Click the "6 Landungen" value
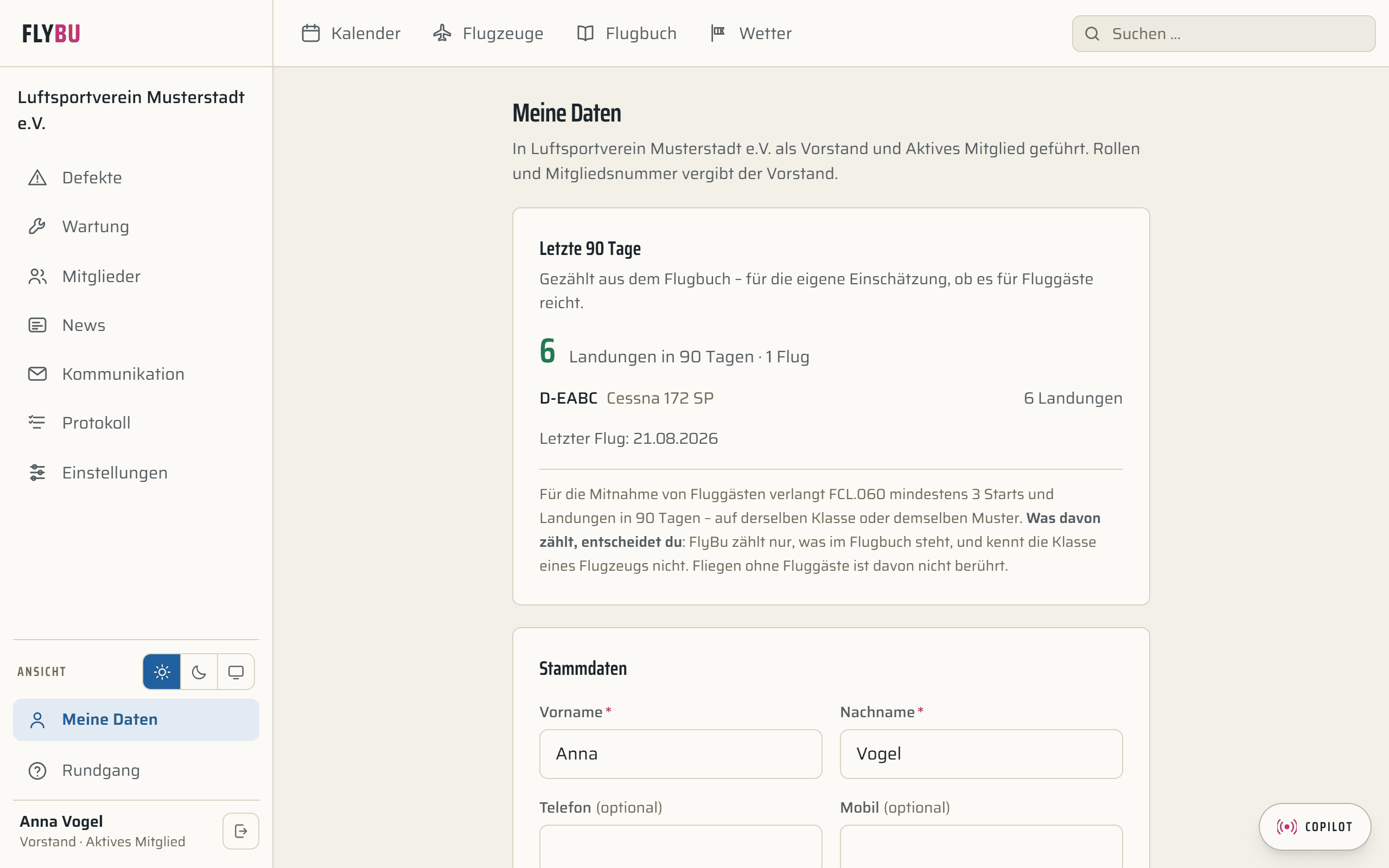This screenshot has width=1389, height=868. click(1073, 398)
